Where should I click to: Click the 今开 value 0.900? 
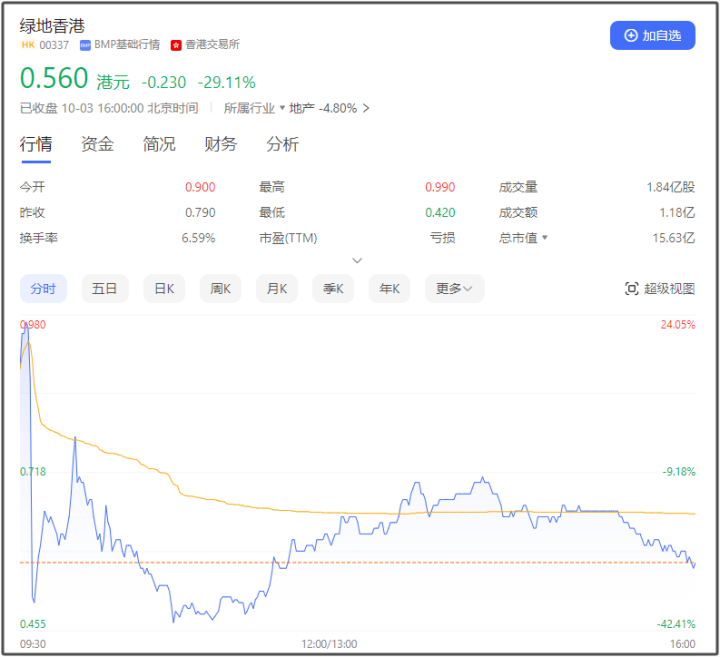(200, 187)
